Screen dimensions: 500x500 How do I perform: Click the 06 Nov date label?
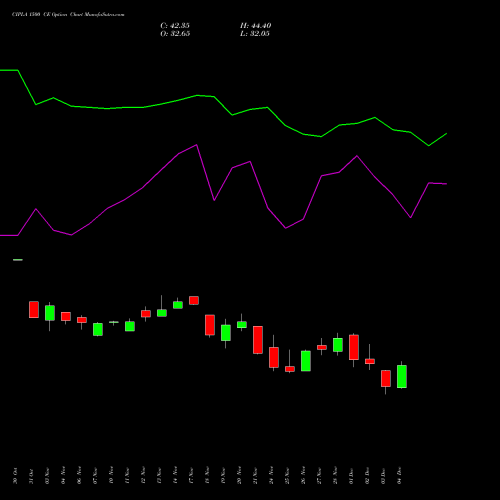click(x=79, y=476)
